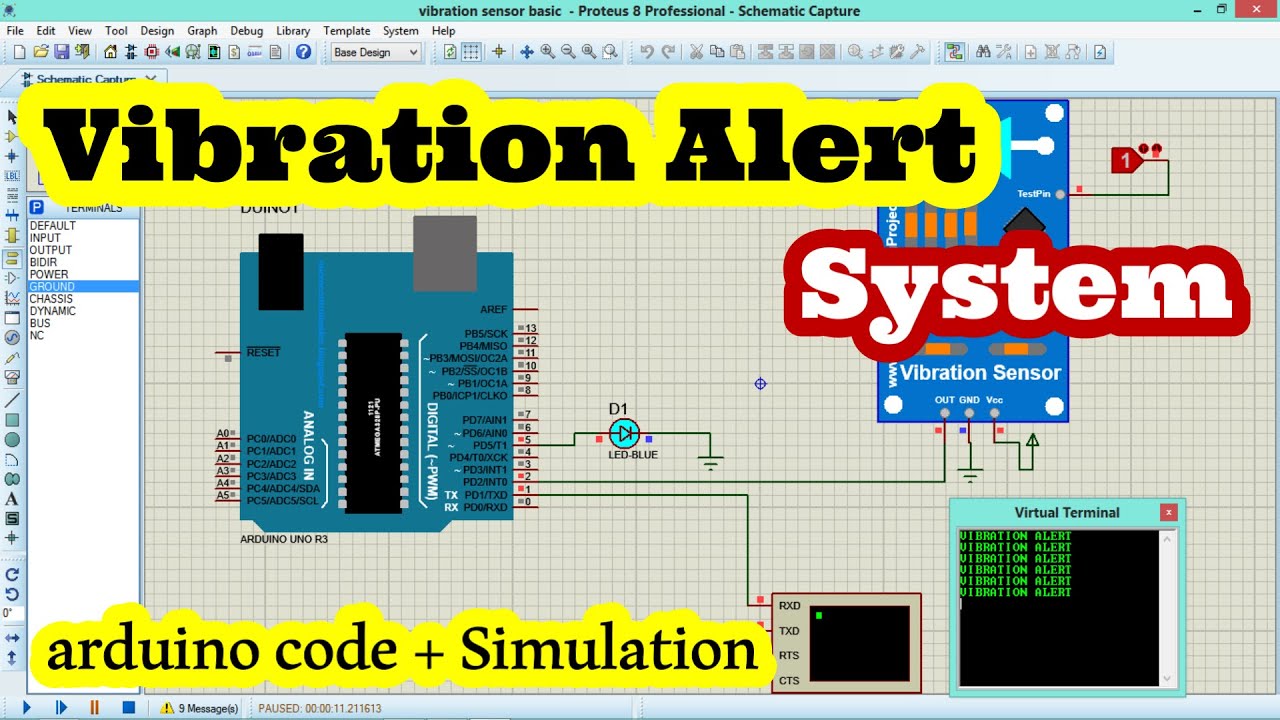Pause the running simulation
Image resolution: width=1280 pixels, height=720 pixels.
point(95,707)
